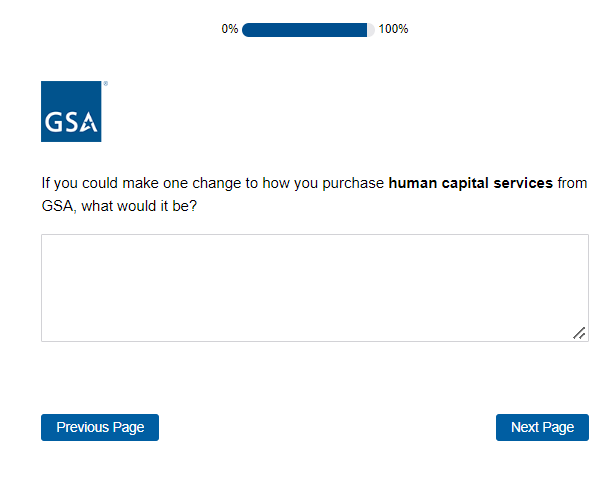
Task: Click the unfilled end of progress bar
Action: (x=371, y=30)
